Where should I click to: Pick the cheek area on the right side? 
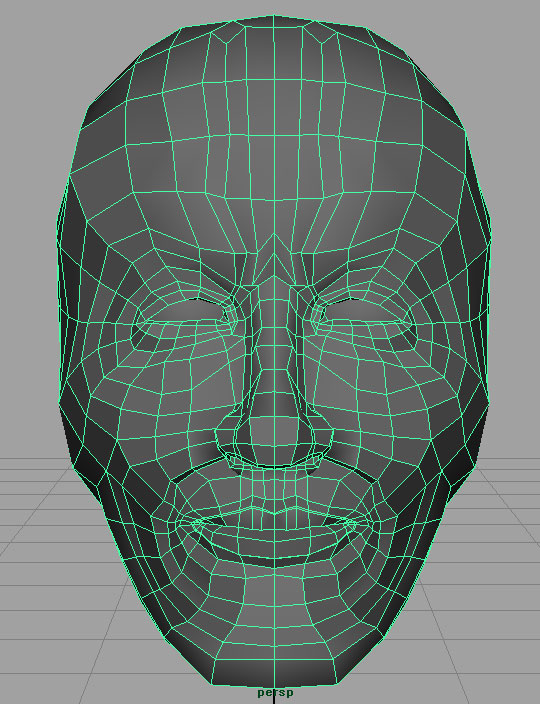pyautogui.click(x=402, y=404)
